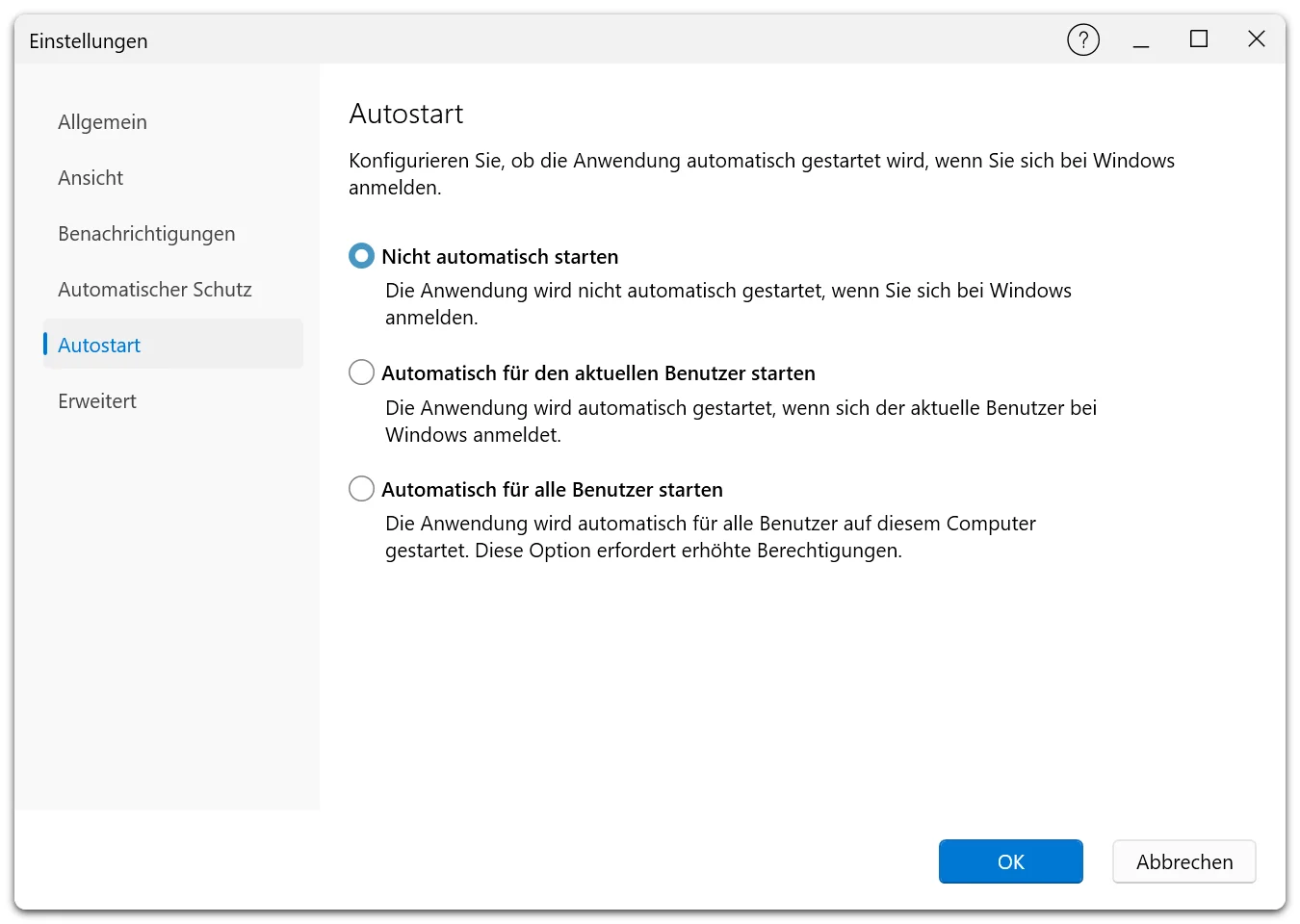Screen dimensions: 1300x924
Task: Select the Autostart sidebar item
Action: [173, 345]
